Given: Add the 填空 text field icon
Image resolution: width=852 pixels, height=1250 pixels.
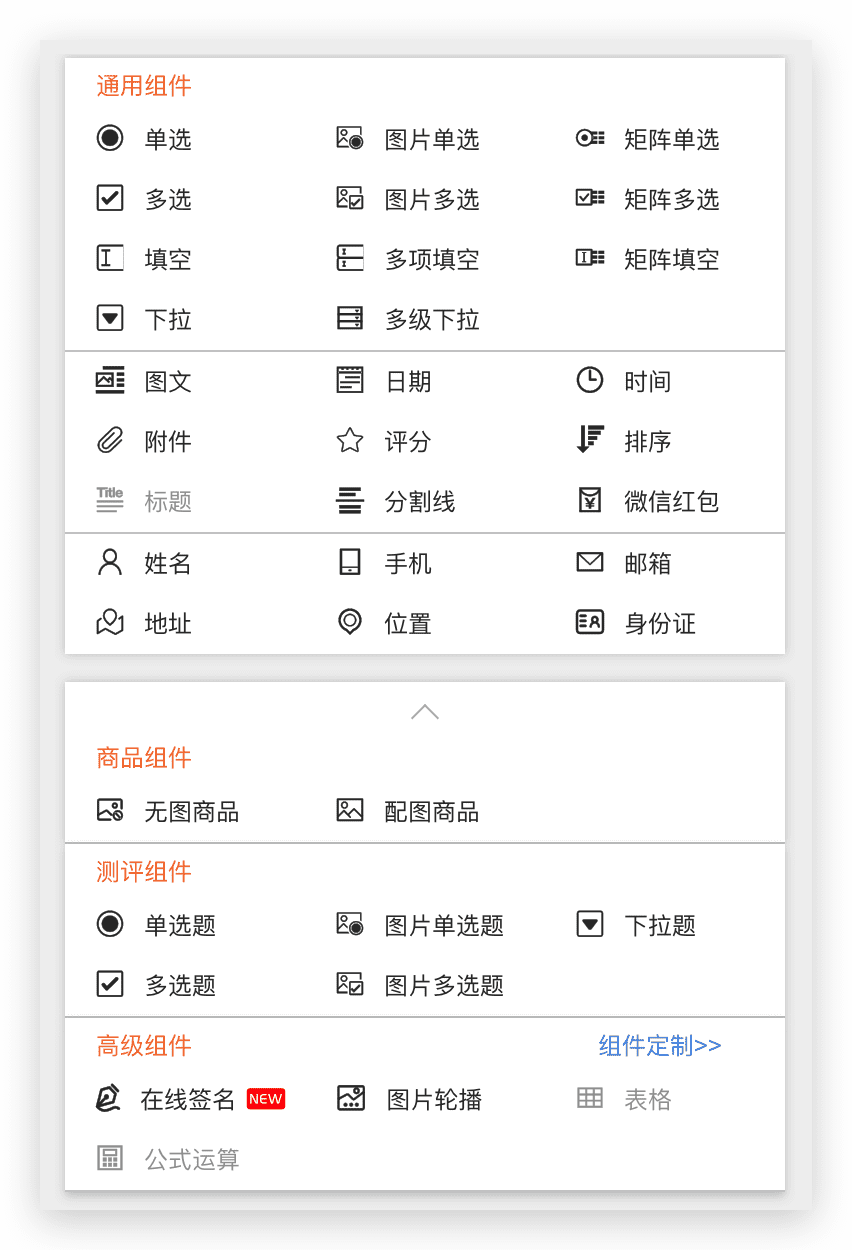Looking at the screenshot, I should (110, 258).
